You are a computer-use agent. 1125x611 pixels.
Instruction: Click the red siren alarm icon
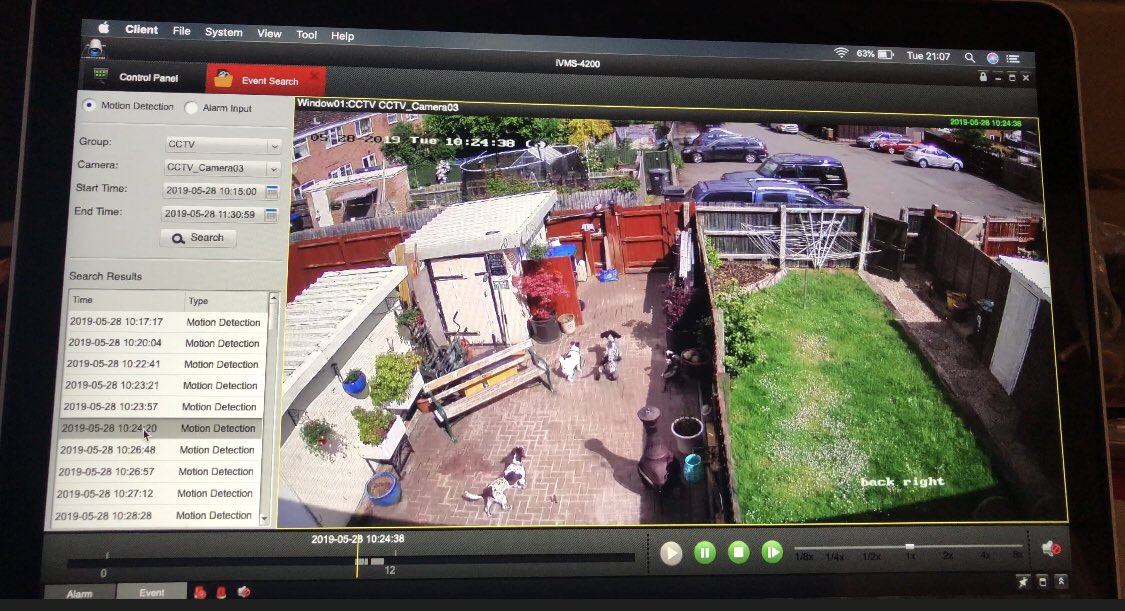[222, 592]
